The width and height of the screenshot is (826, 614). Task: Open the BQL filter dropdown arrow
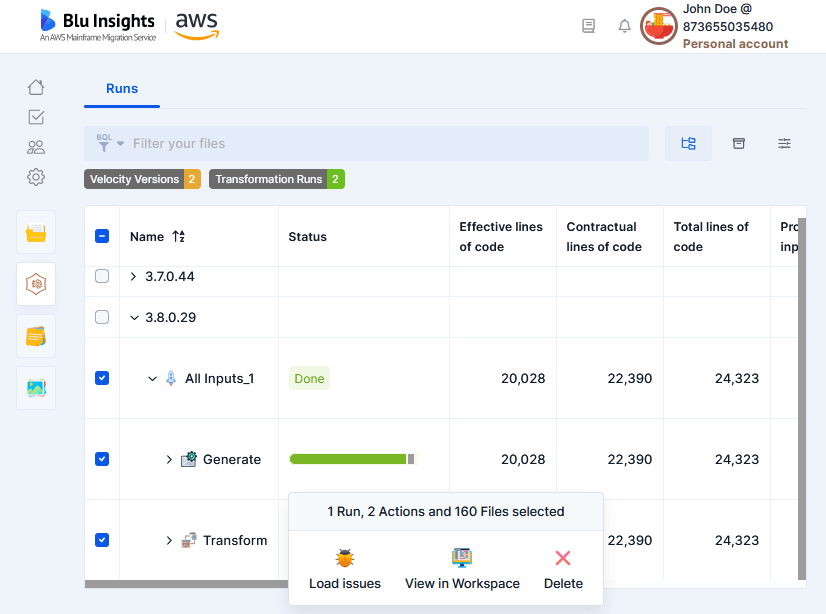[x=121, y=143]
